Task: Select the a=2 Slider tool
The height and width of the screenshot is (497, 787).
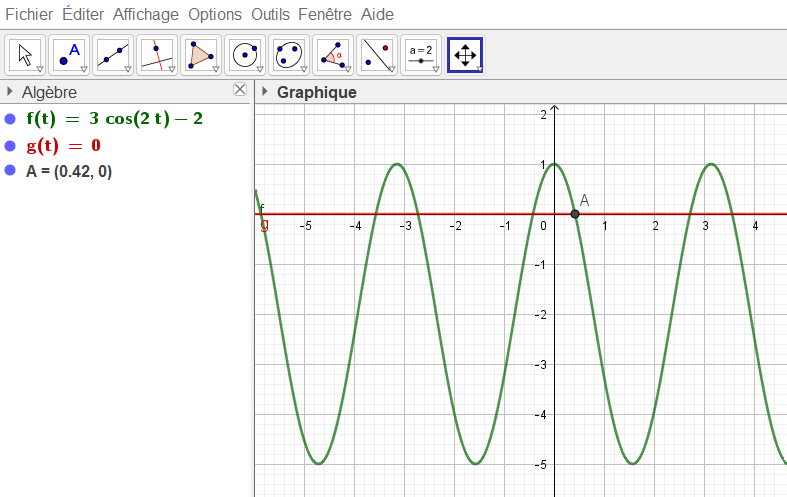Action: (420, 54)
